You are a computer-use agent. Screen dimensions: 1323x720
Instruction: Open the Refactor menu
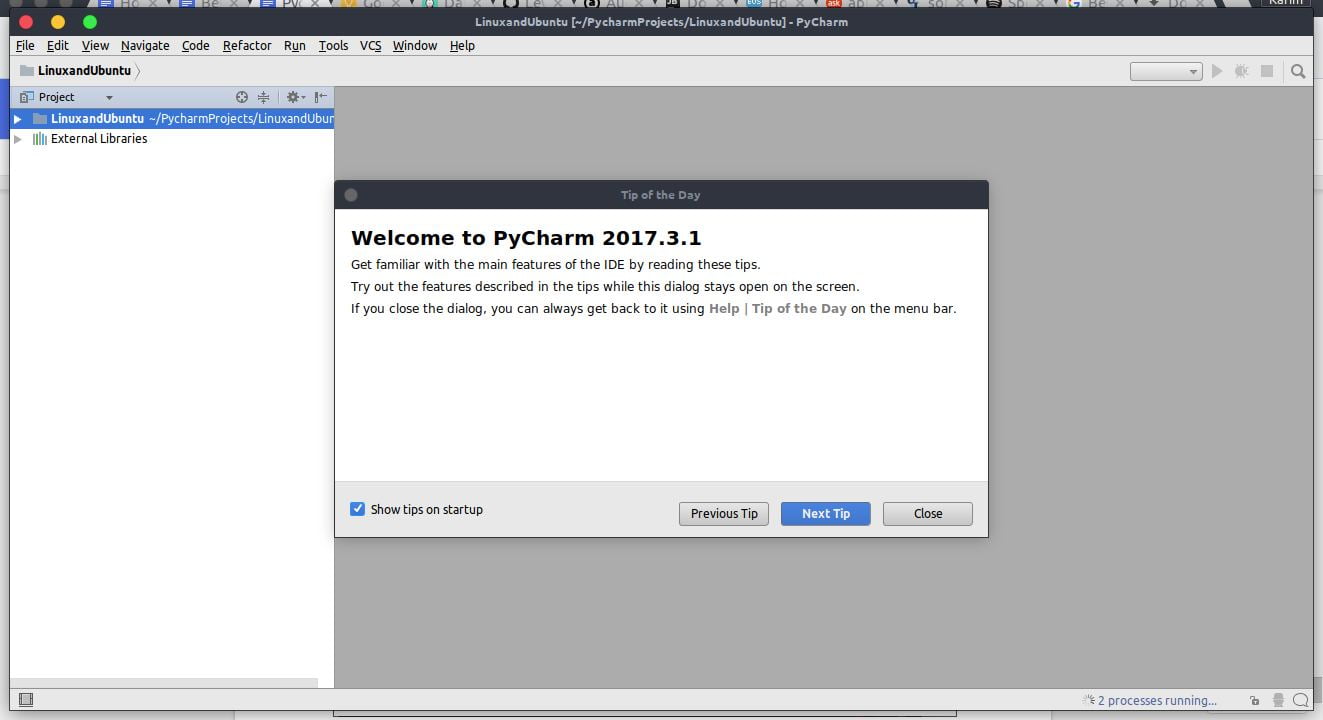pos(247,45)
